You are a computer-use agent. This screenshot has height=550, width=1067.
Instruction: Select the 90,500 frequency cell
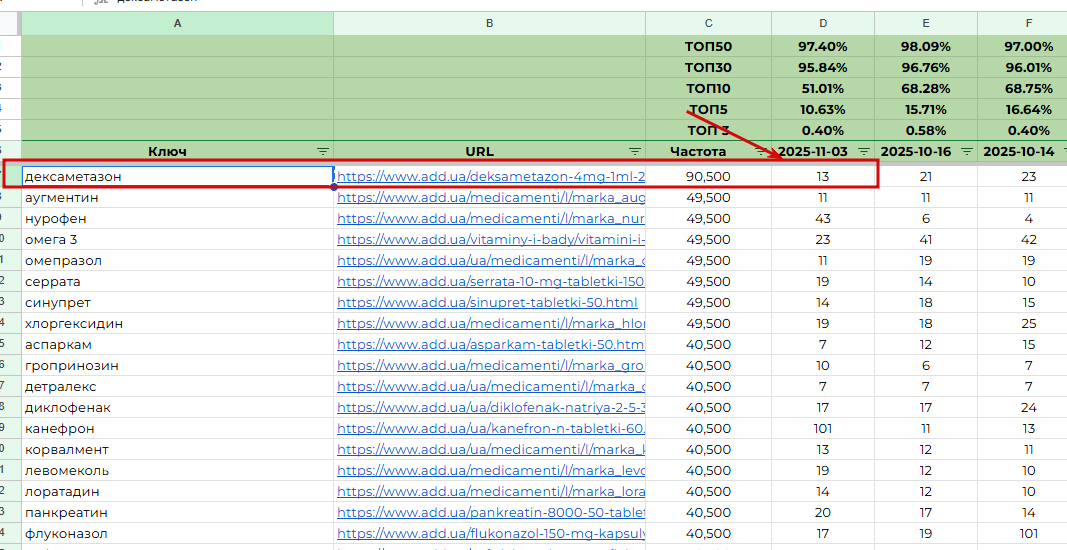(x=708, y=176)
